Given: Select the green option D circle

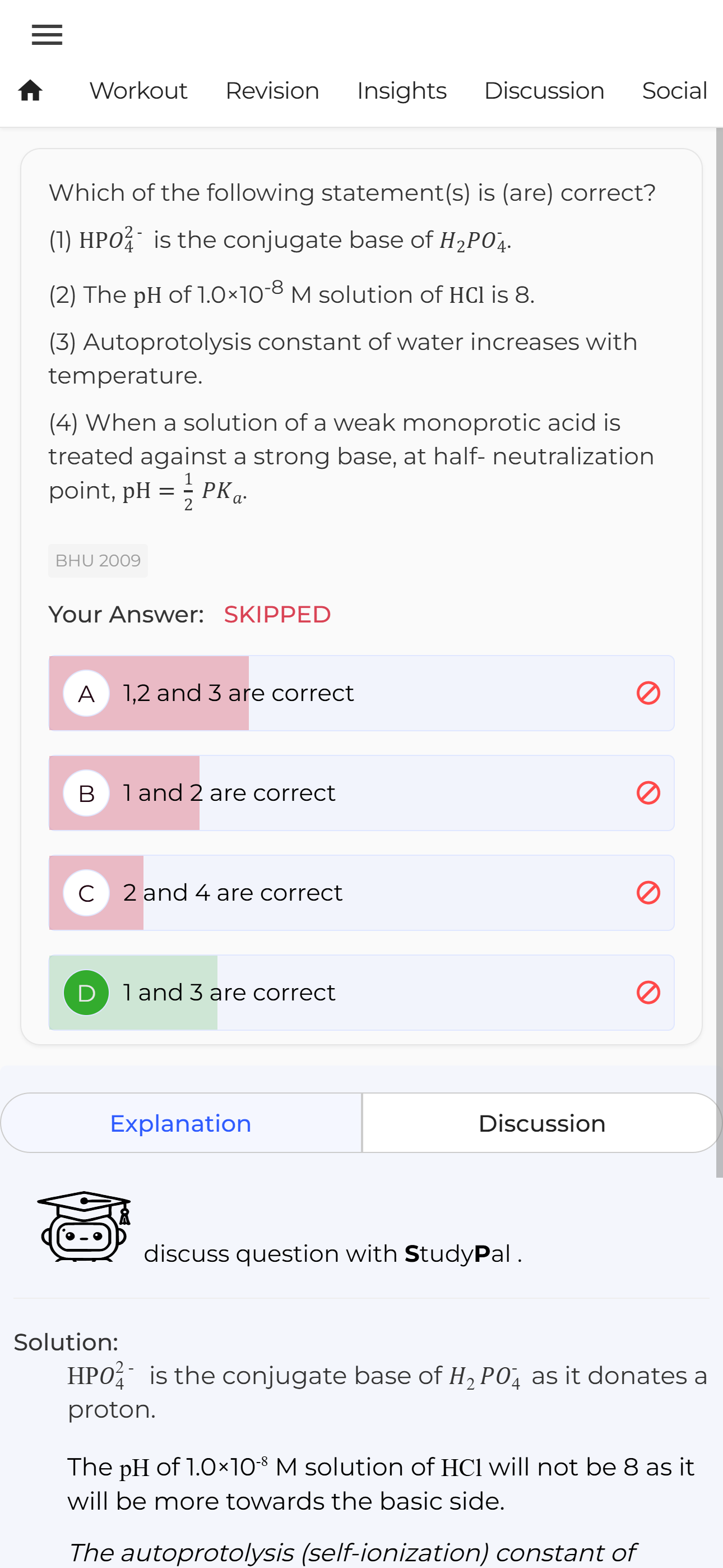Looking at the screenshot, I should [86, 993].
